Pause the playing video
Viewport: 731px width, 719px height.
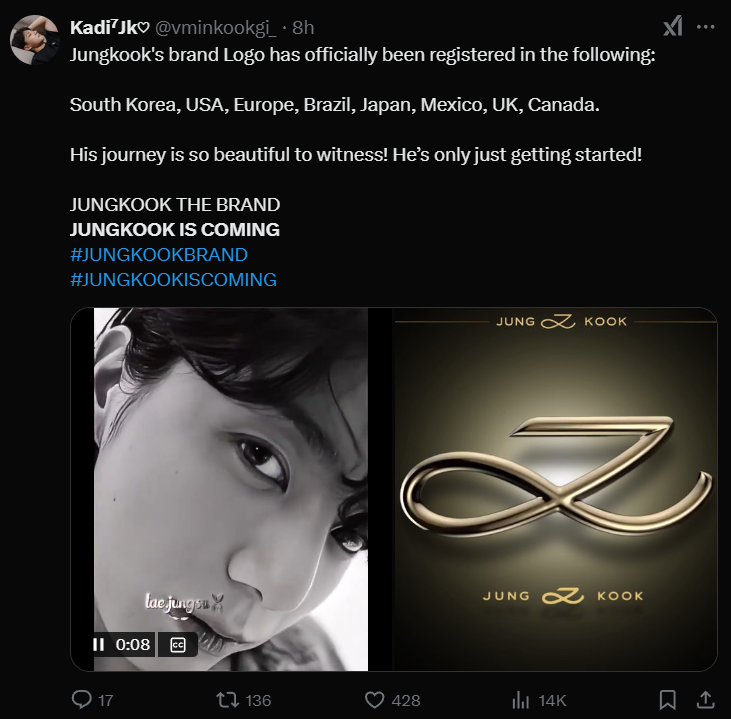click(x=98, y=645)
